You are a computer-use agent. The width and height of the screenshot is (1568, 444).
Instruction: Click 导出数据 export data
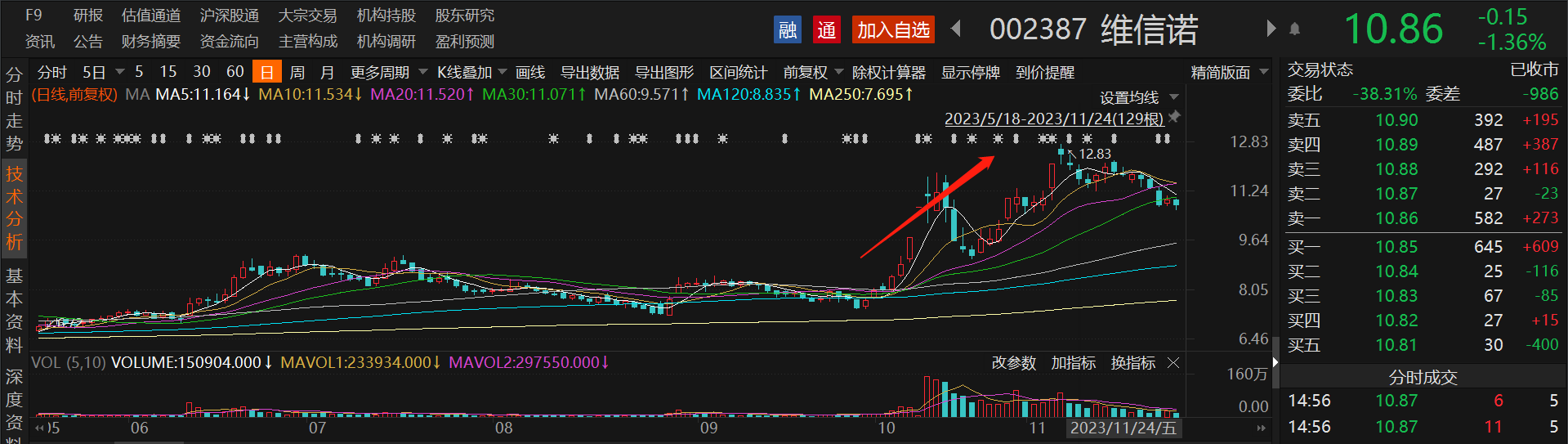pos(590,72)
